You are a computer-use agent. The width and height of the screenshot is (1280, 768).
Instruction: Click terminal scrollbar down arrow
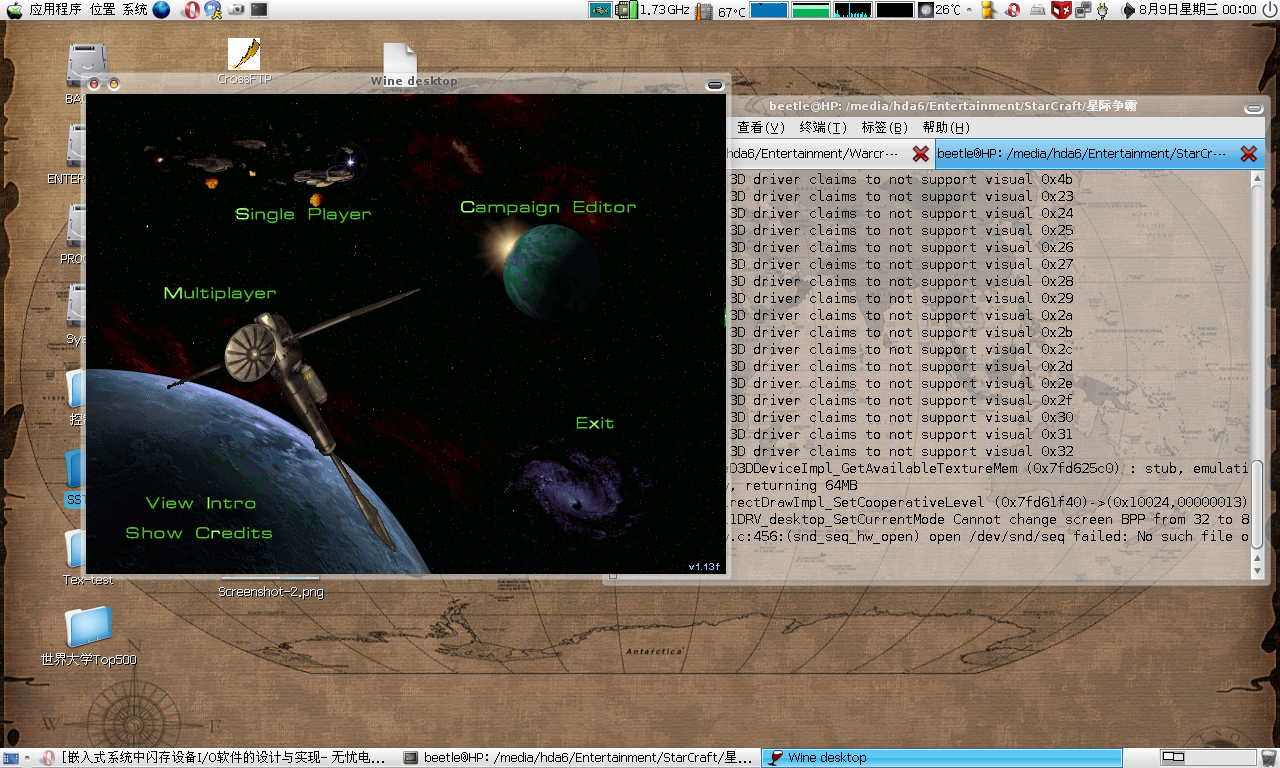(1258, 570)
